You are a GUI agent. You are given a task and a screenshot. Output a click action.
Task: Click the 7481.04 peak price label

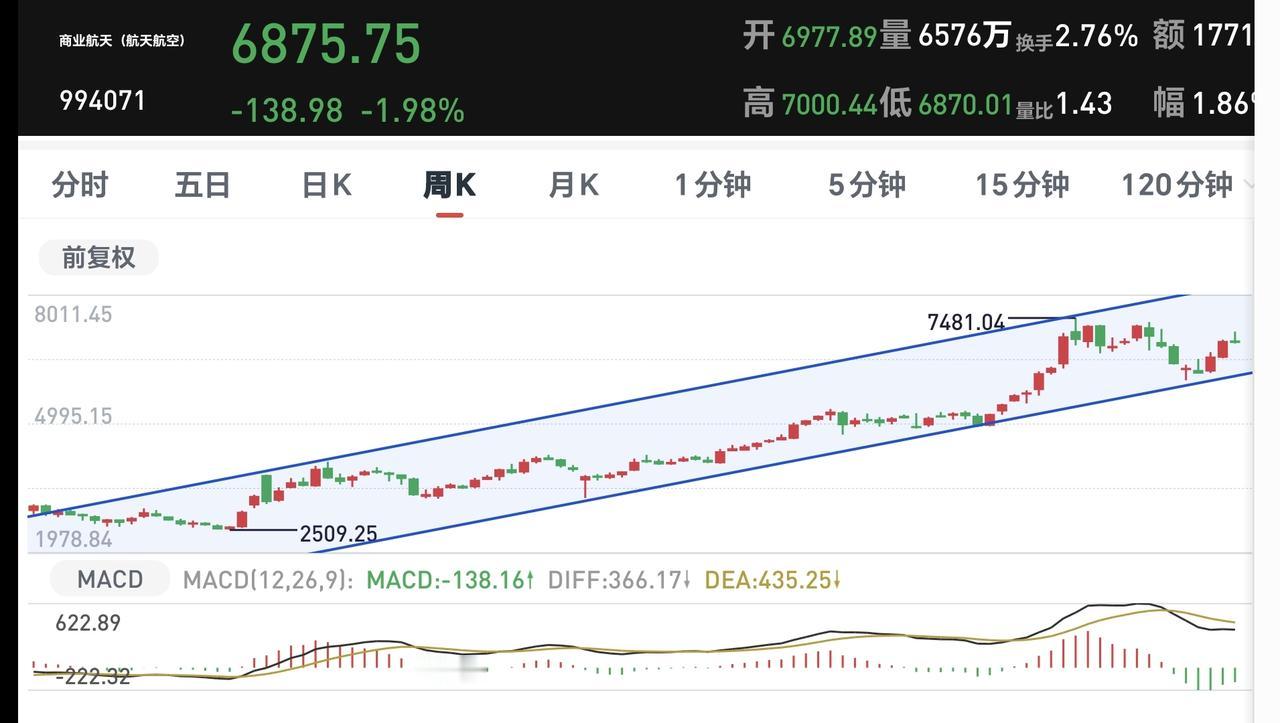966,322
